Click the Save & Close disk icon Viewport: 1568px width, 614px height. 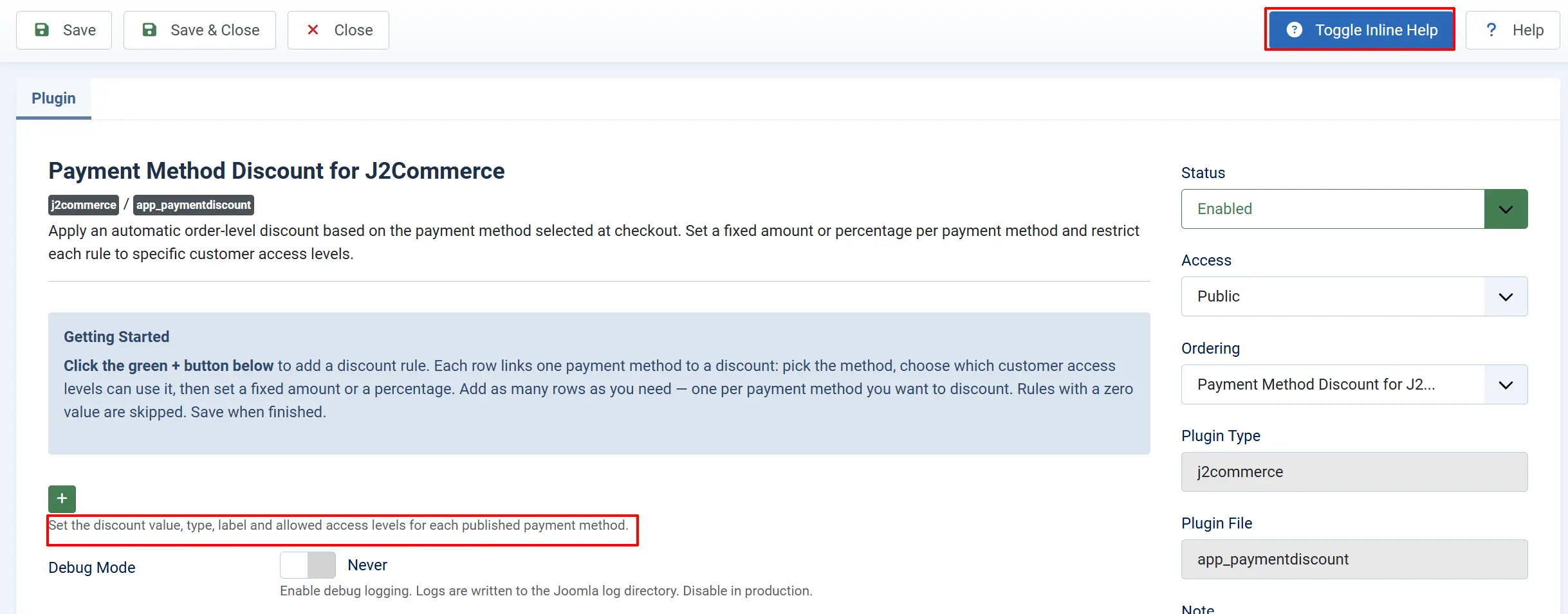(x=149, y=30)
